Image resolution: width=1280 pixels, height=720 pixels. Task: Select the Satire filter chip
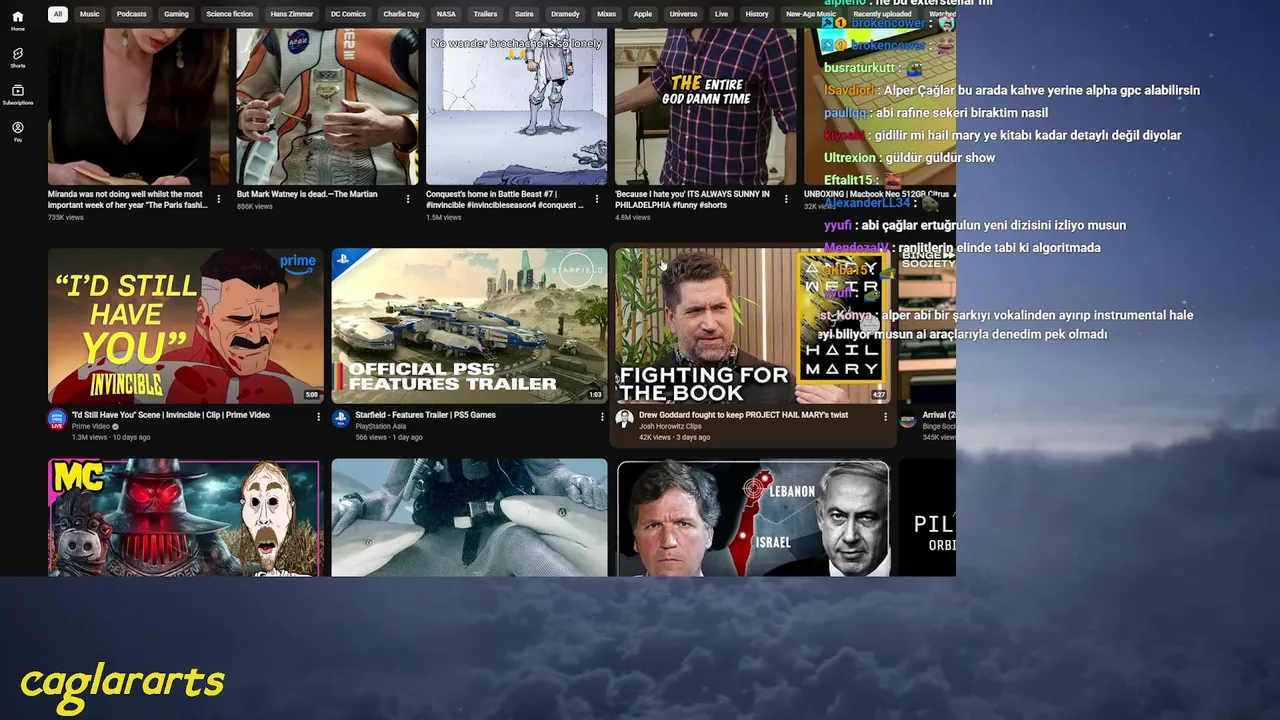(524, 14)
